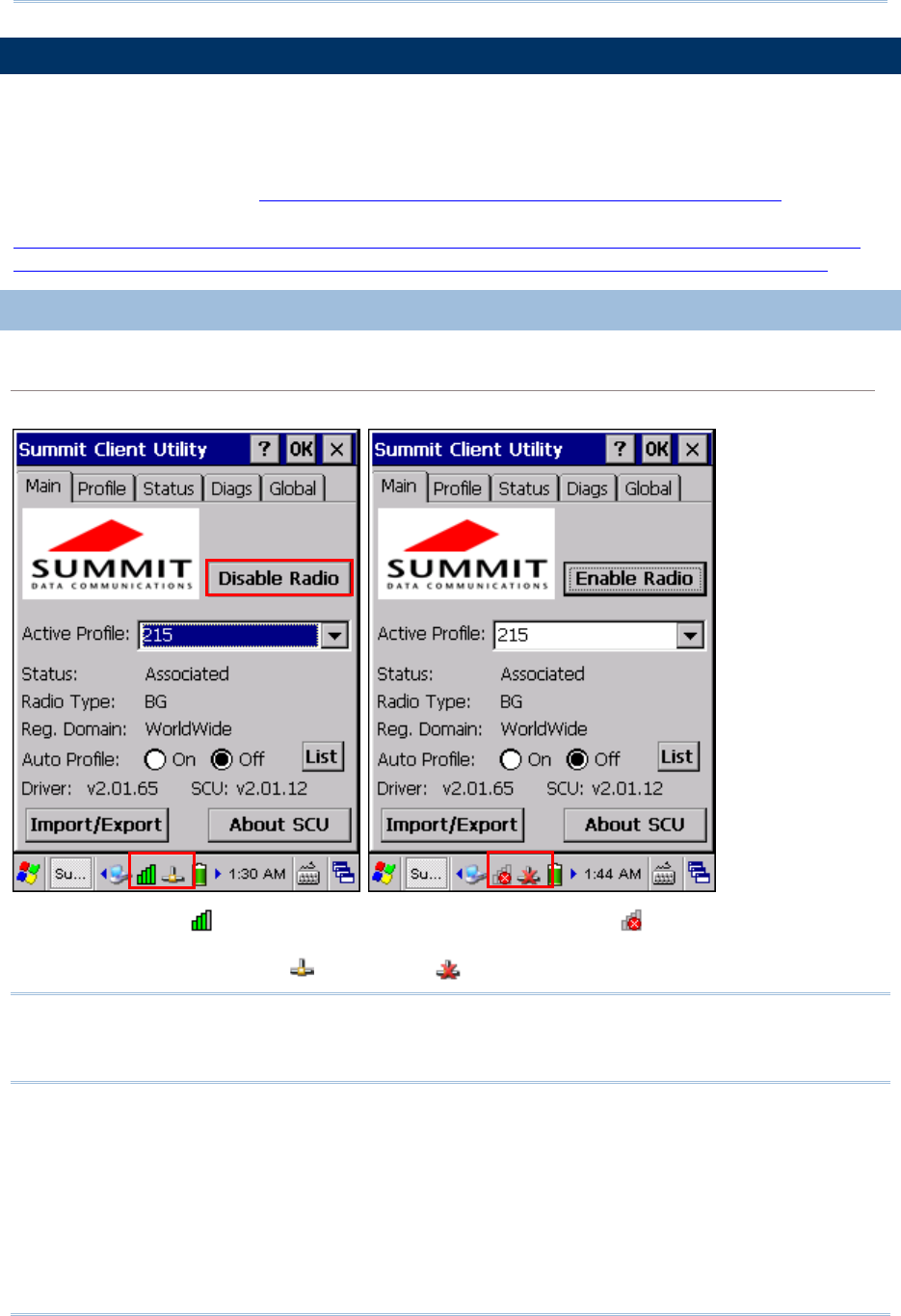Click About SCU in the Disable Radio window
901x1316 pixels.
click(279, 825)
